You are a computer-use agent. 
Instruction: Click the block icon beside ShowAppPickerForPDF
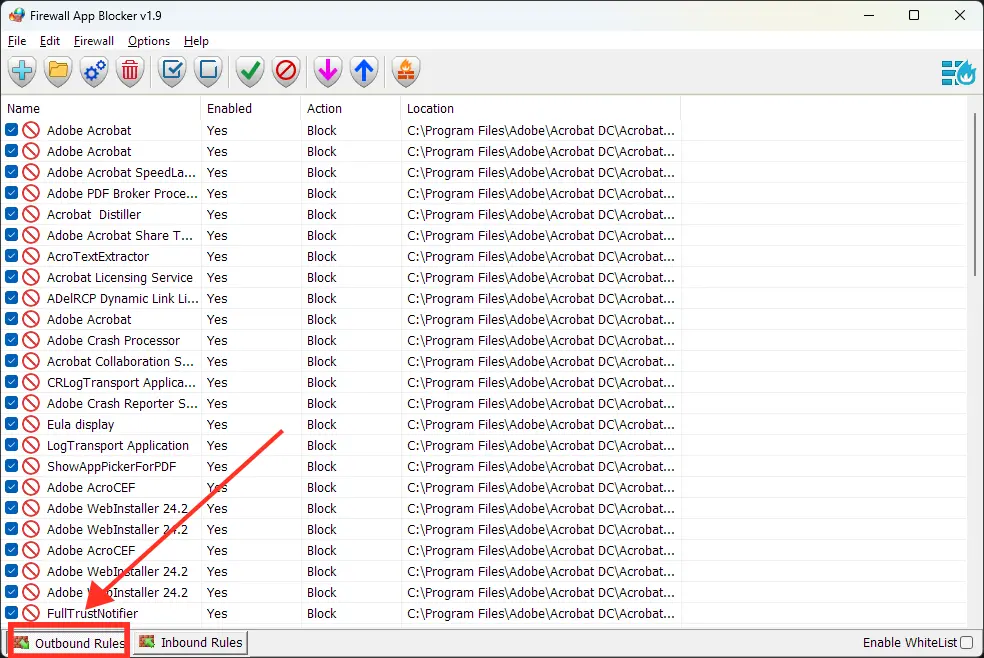point(31,467)
